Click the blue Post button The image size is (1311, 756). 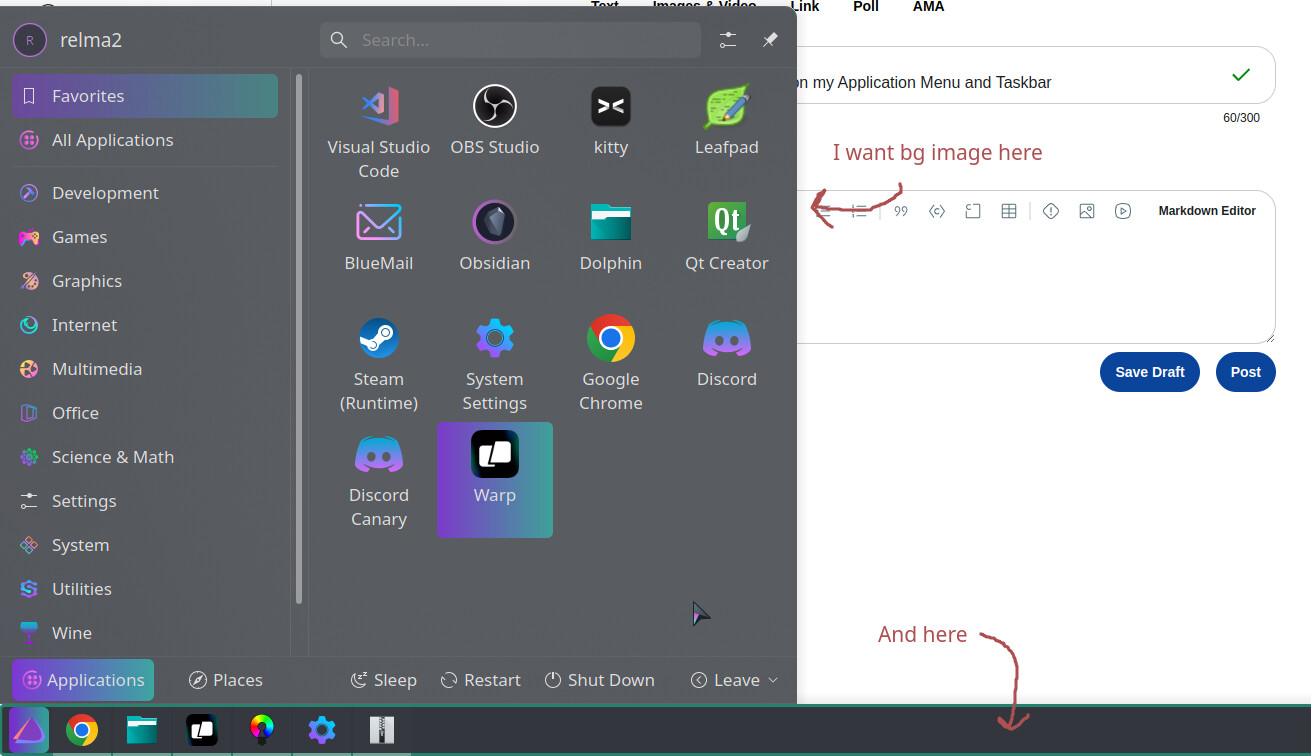(1246, 372)
